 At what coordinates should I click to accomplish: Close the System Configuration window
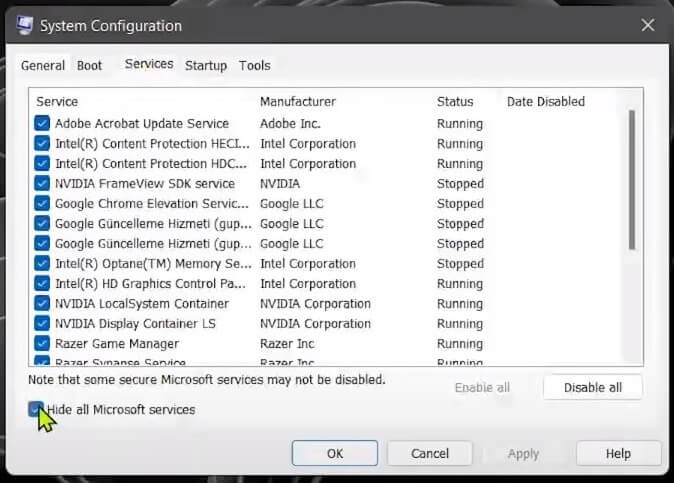648,25
